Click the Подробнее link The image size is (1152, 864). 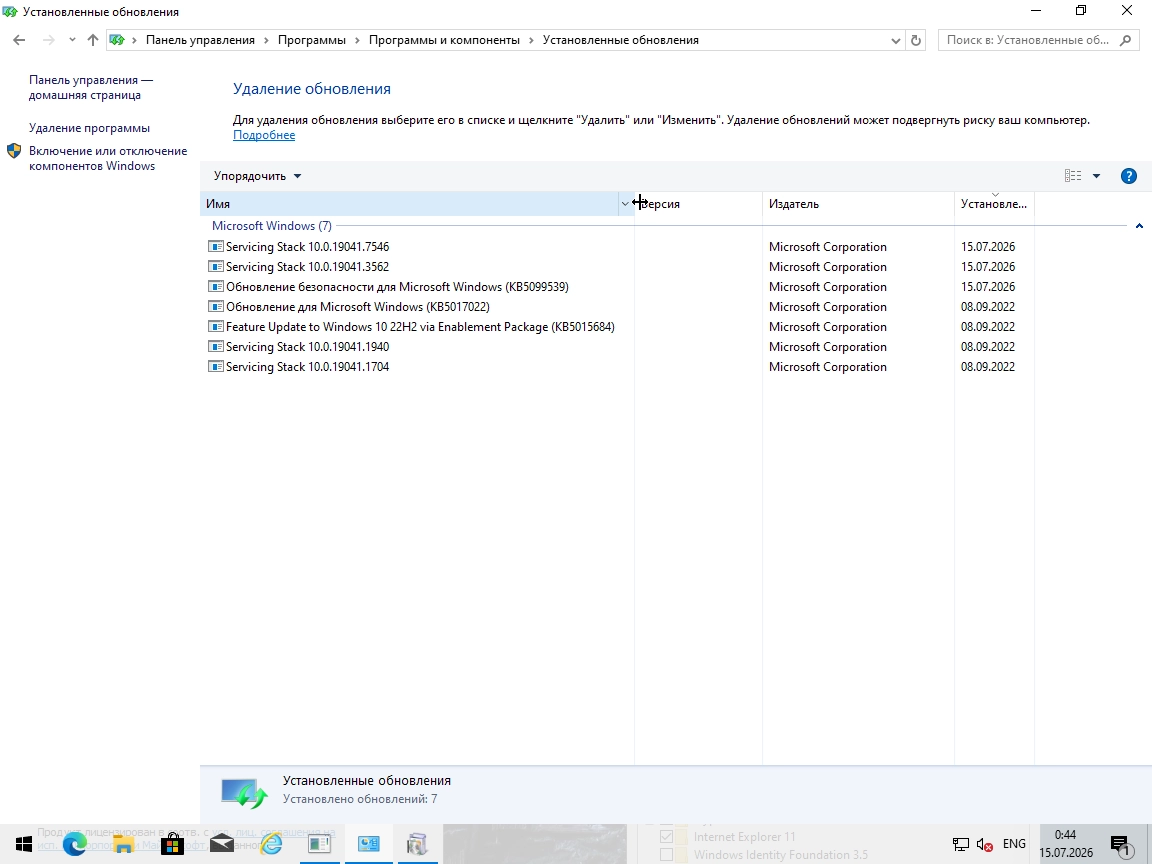(x=264, y=135)
